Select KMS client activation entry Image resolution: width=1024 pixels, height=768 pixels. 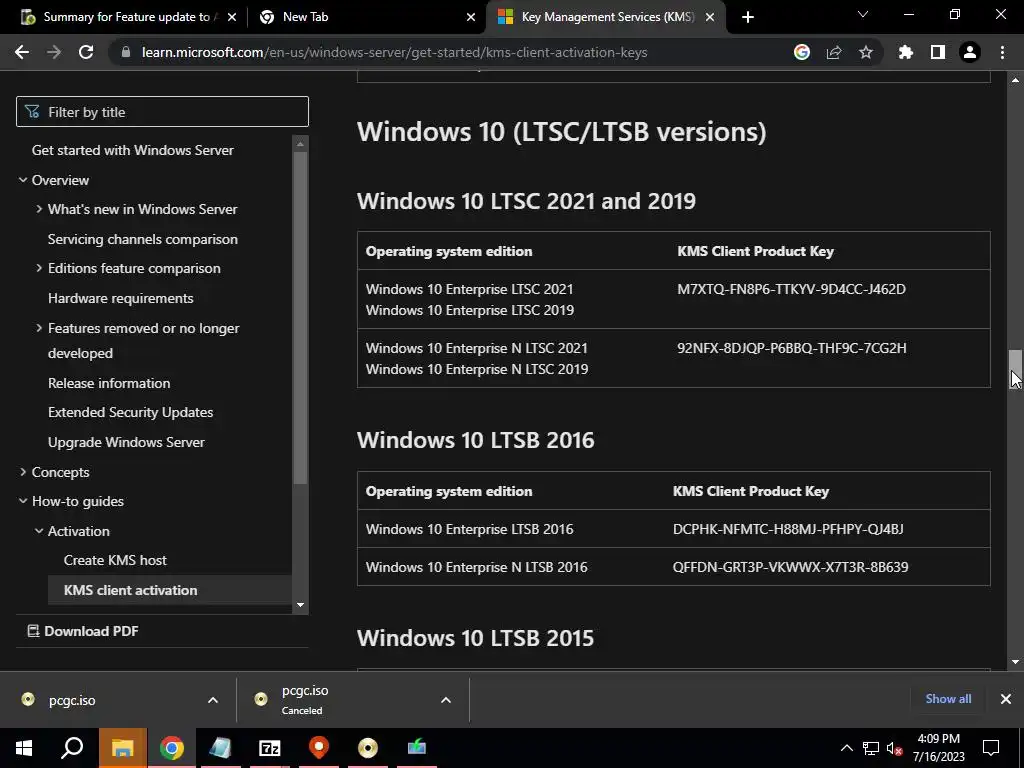pyautogui.click(x=170, y=590)
